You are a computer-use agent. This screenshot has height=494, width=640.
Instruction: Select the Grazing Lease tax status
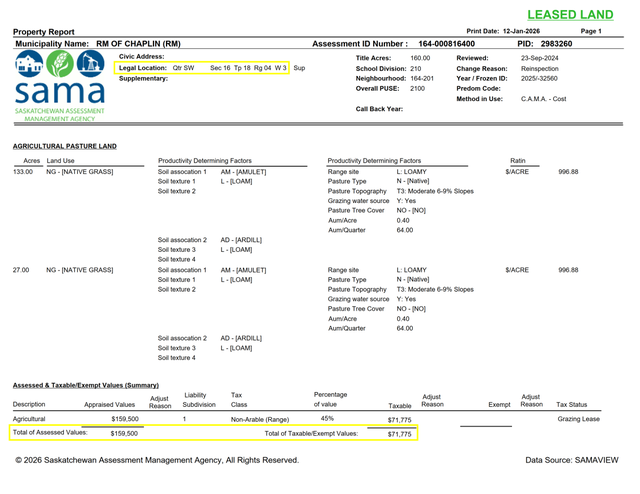click(578, 419)
